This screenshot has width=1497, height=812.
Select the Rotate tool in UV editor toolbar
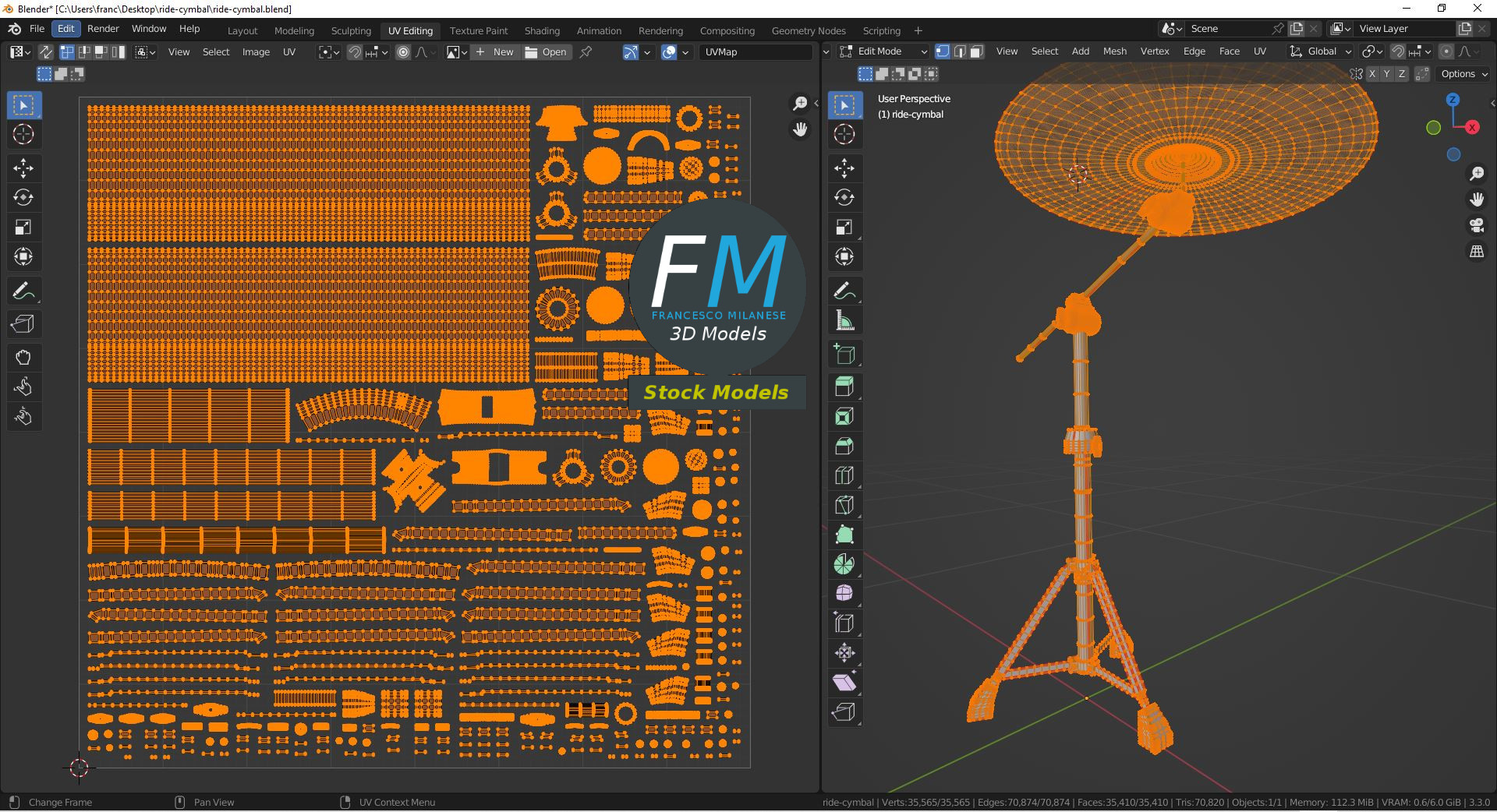coord(23,198)
